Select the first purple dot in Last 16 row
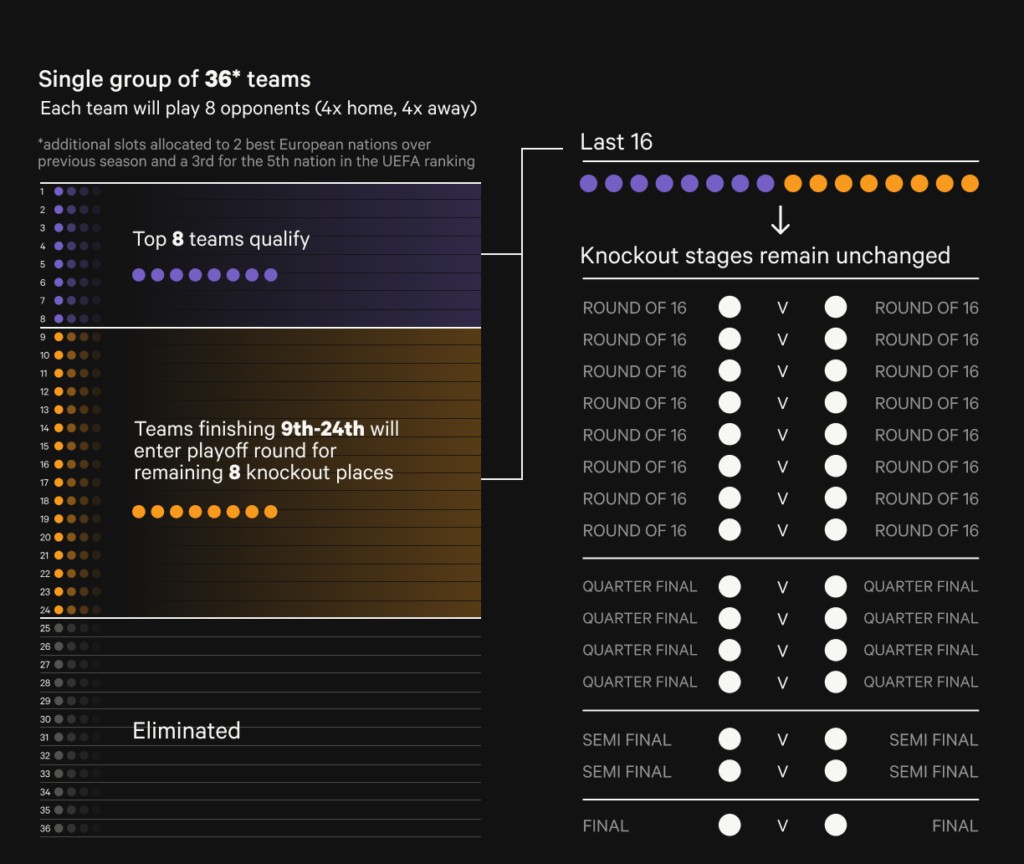The width and height of the screenshot is (1024, 864). tap(589, 183)
